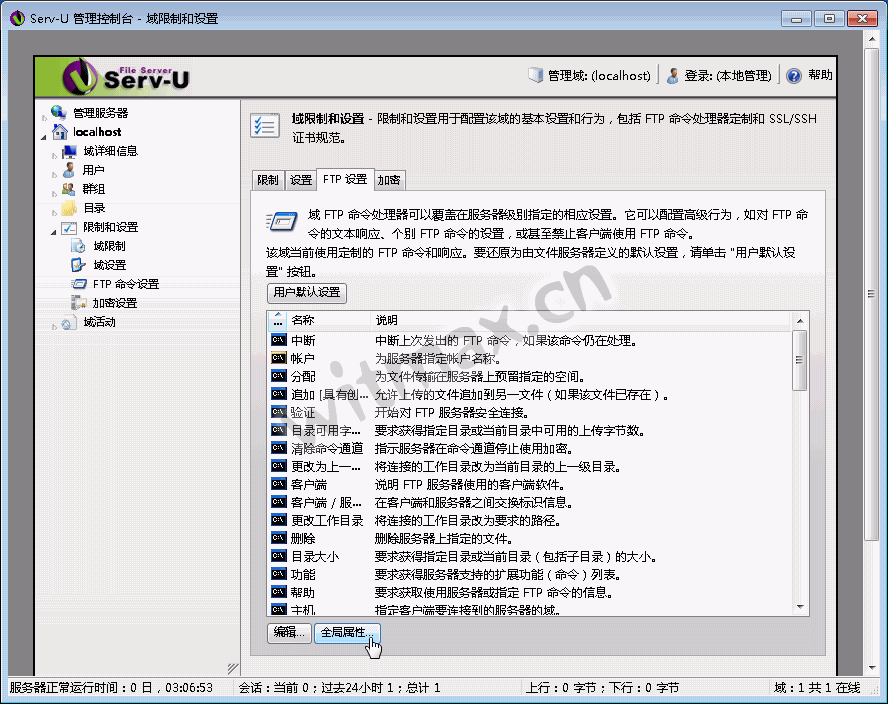Click the 域详细信息 monitor icon
The image size is (888, 704).
point(69,151)
